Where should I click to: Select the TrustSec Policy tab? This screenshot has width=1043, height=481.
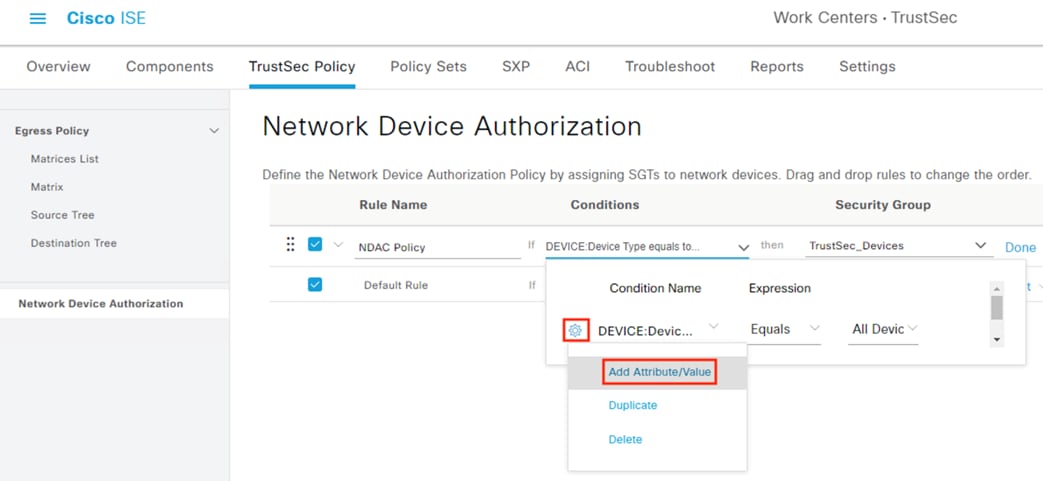tap(302, 67)
